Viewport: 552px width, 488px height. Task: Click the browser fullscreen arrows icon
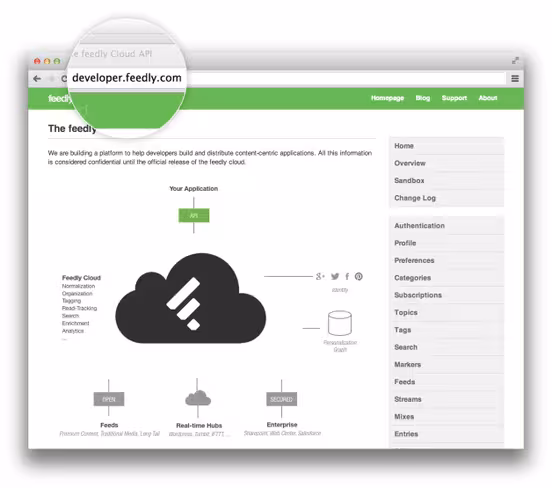(515, 61)
